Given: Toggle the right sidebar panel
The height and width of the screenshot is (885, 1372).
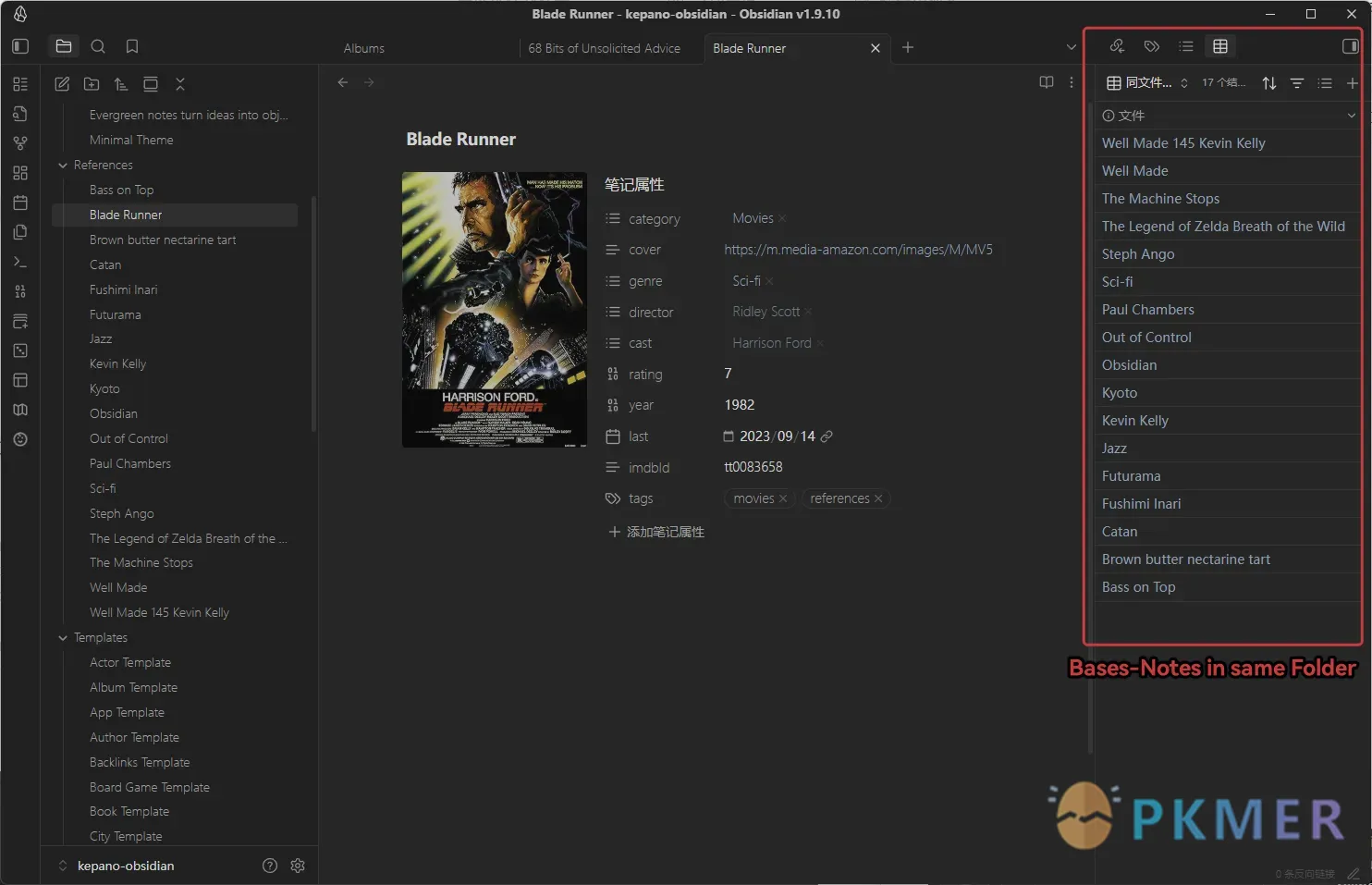Looking at the screenshot, I should pos(1350,46).
